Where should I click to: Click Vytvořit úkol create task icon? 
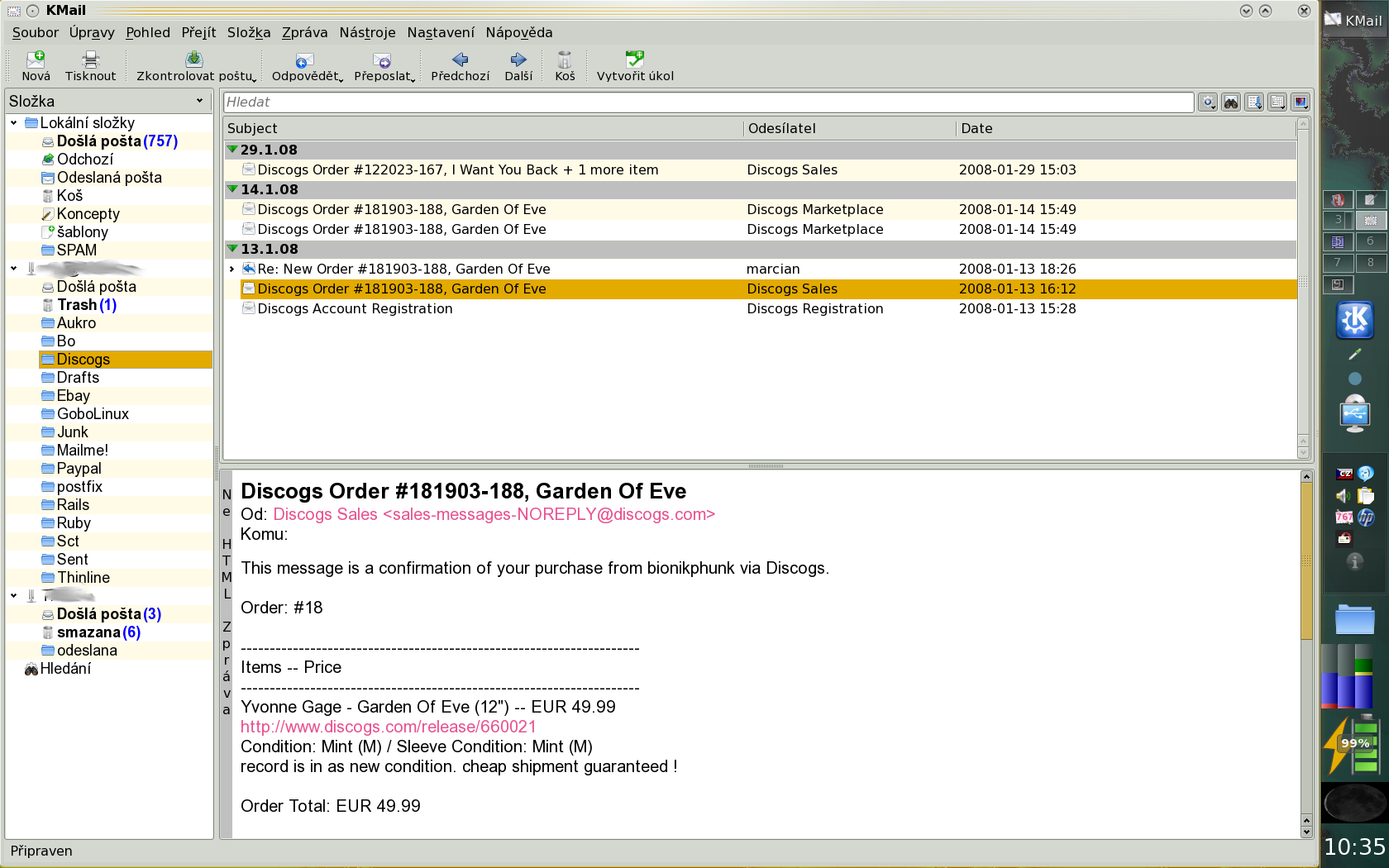point(635,60)
